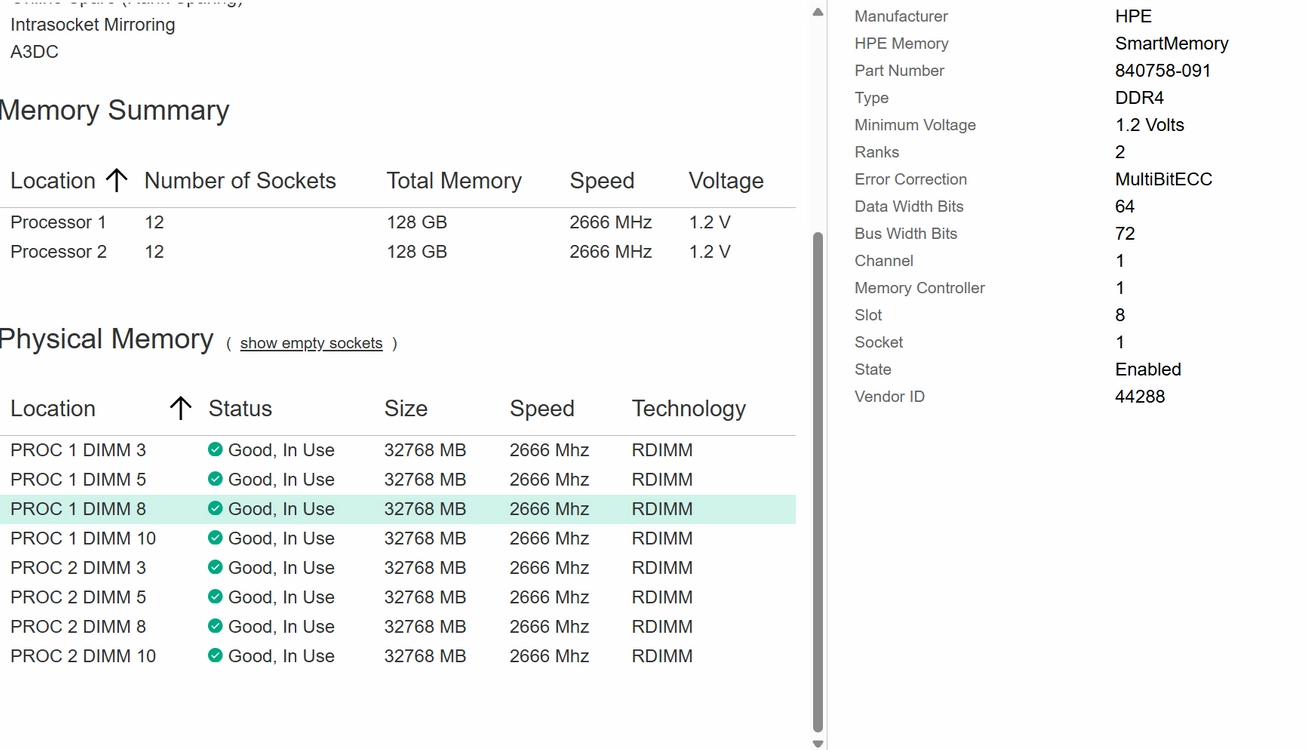
Task: Click the show empty sockets link
Action: [x=311, y=343]
